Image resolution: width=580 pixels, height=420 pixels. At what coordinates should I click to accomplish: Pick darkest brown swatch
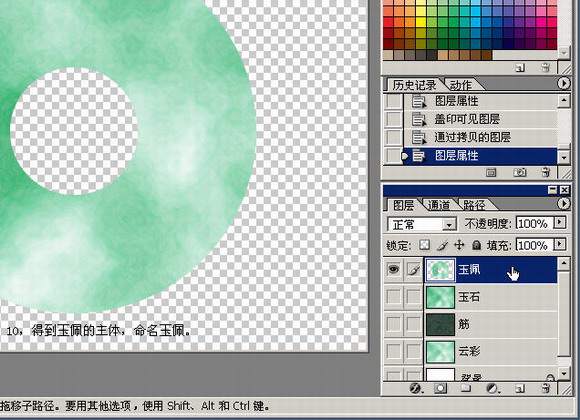(486, 55)
